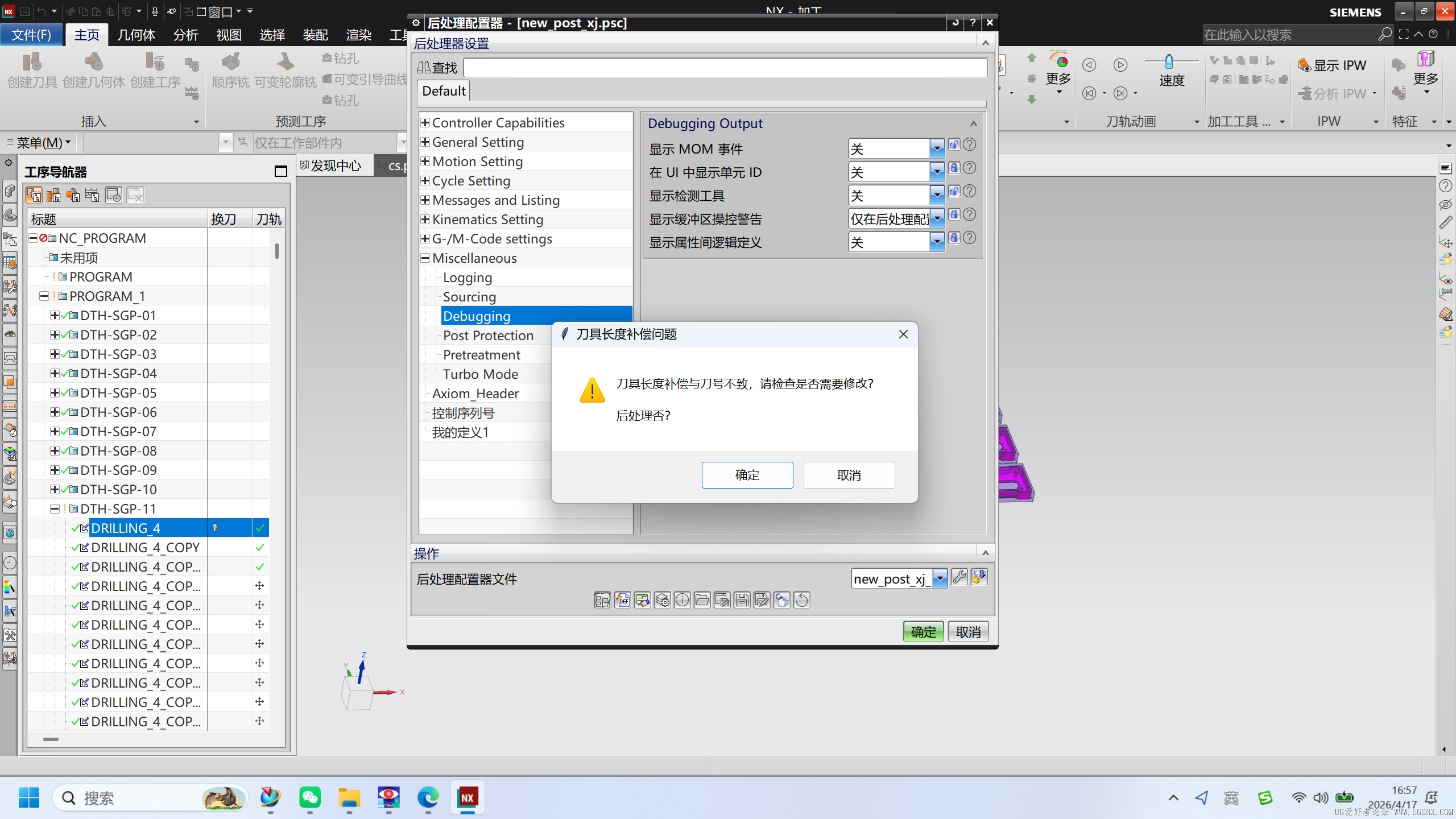The width and height of the screenshot is (1456, 819).
Task: Click Show IPW icon in ribbon
Action: pos(1331,65)
